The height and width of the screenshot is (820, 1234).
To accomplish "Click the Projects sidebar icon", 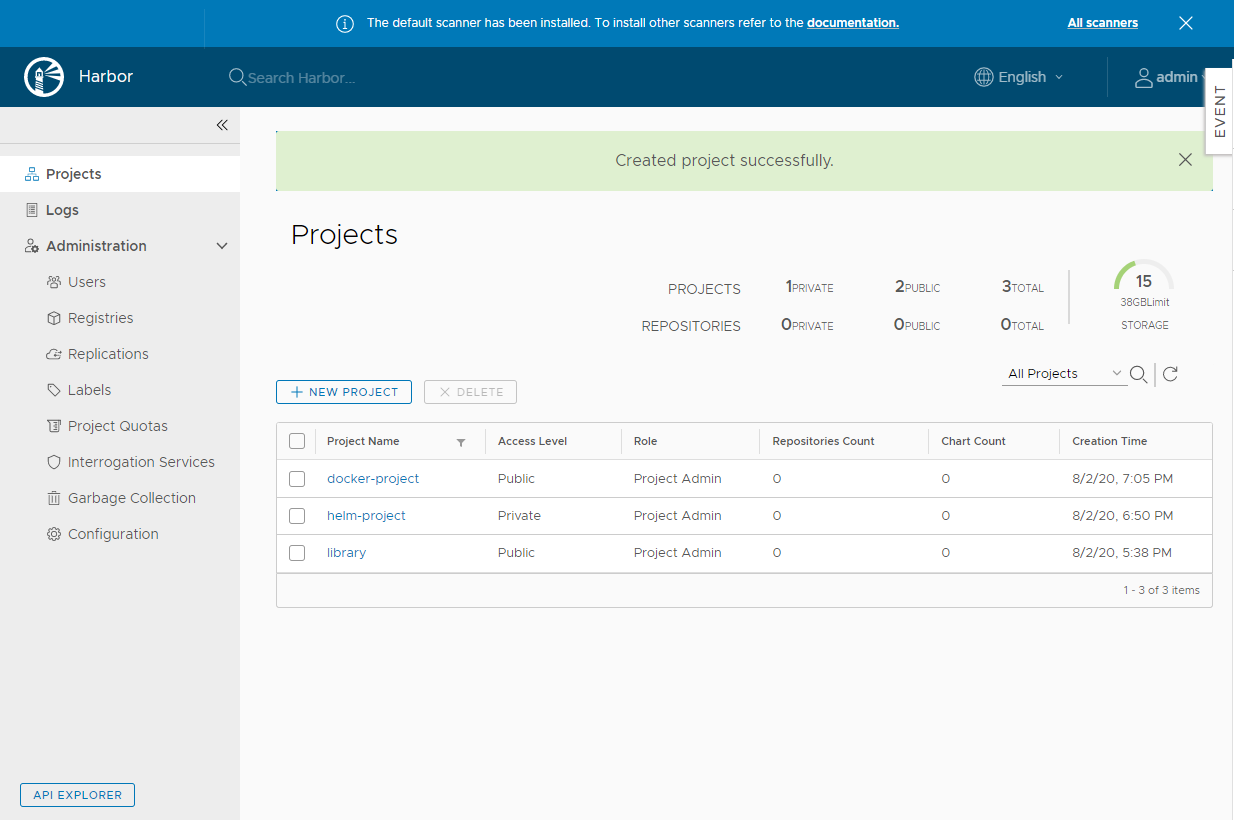I will pos(32,174).
